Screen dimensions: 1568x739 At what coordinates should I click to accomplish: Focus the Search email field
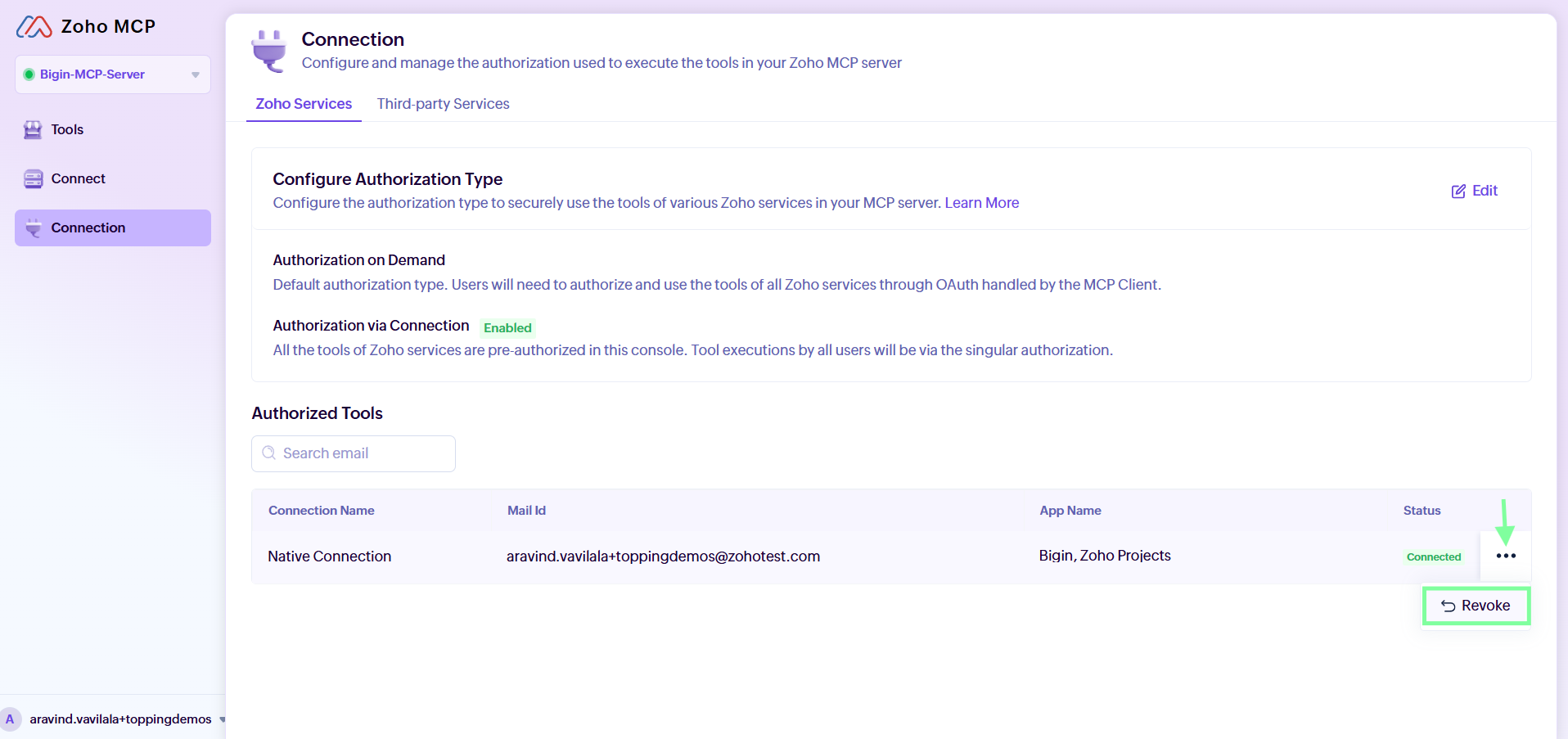pyautogui.click(x=354, y=453)
